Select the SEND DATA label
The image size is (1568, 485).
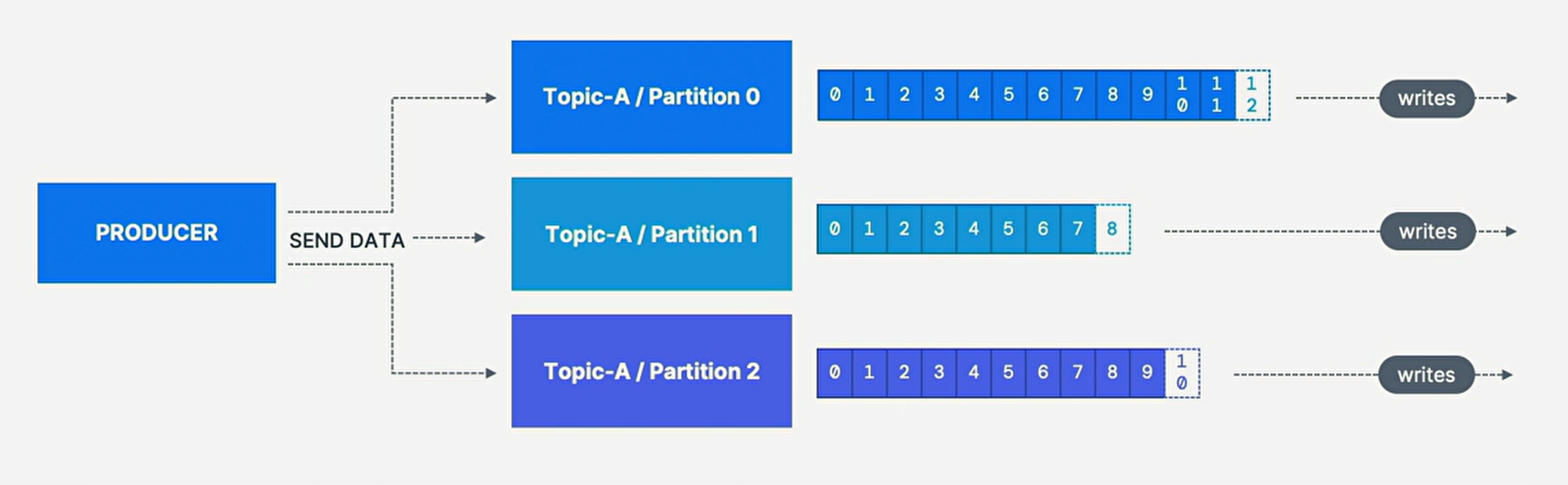pos(346,240)
